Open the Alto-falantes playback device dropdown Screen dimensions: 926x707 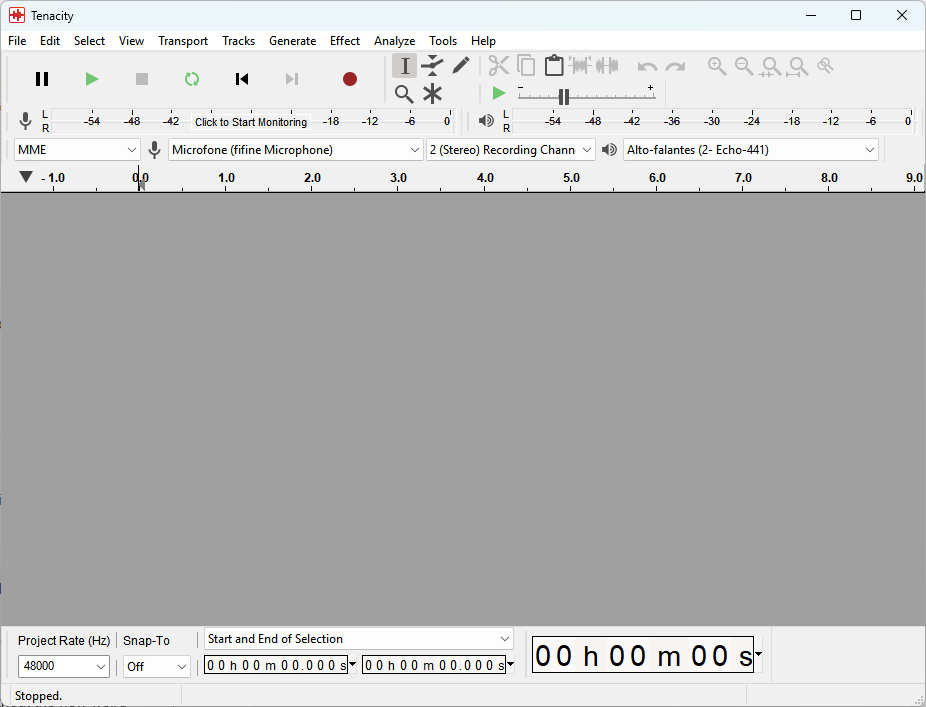click(x=751, y=150)
